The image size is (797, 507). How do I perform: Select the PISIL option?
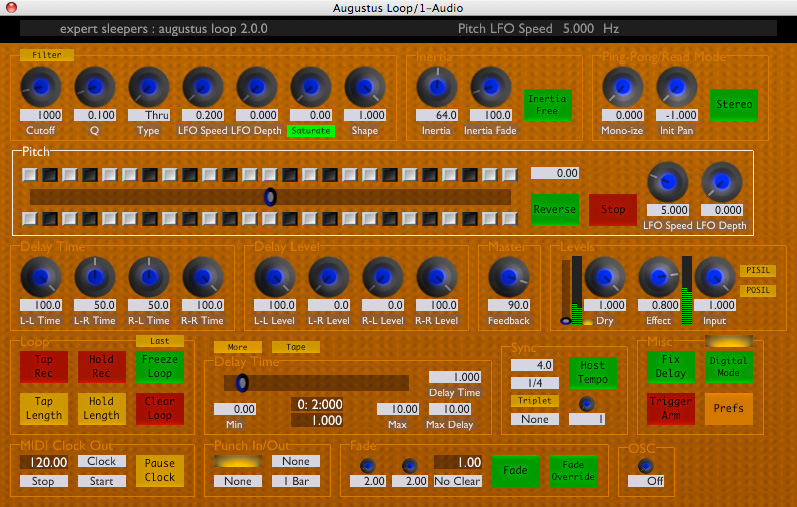(x=758, y=270)
